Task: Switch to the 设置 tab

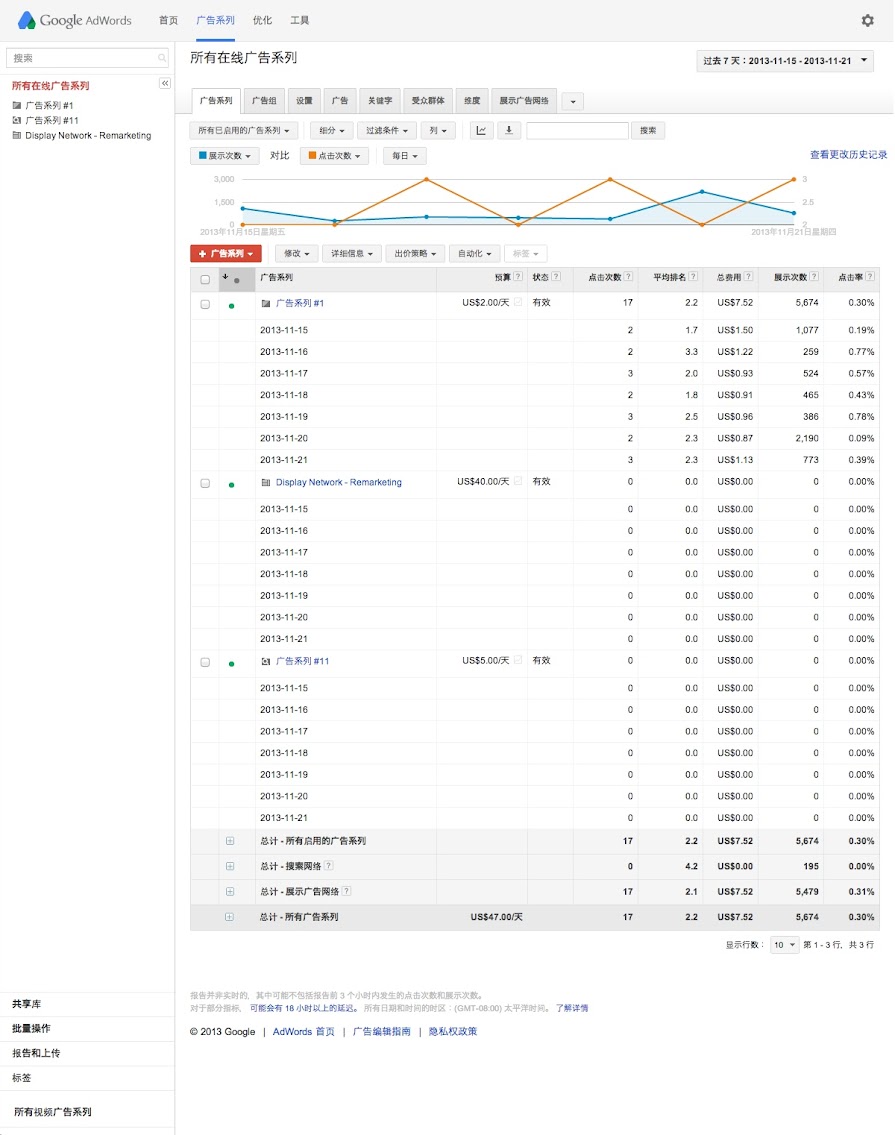Action: pyautogui.click(x=304, y=101)
